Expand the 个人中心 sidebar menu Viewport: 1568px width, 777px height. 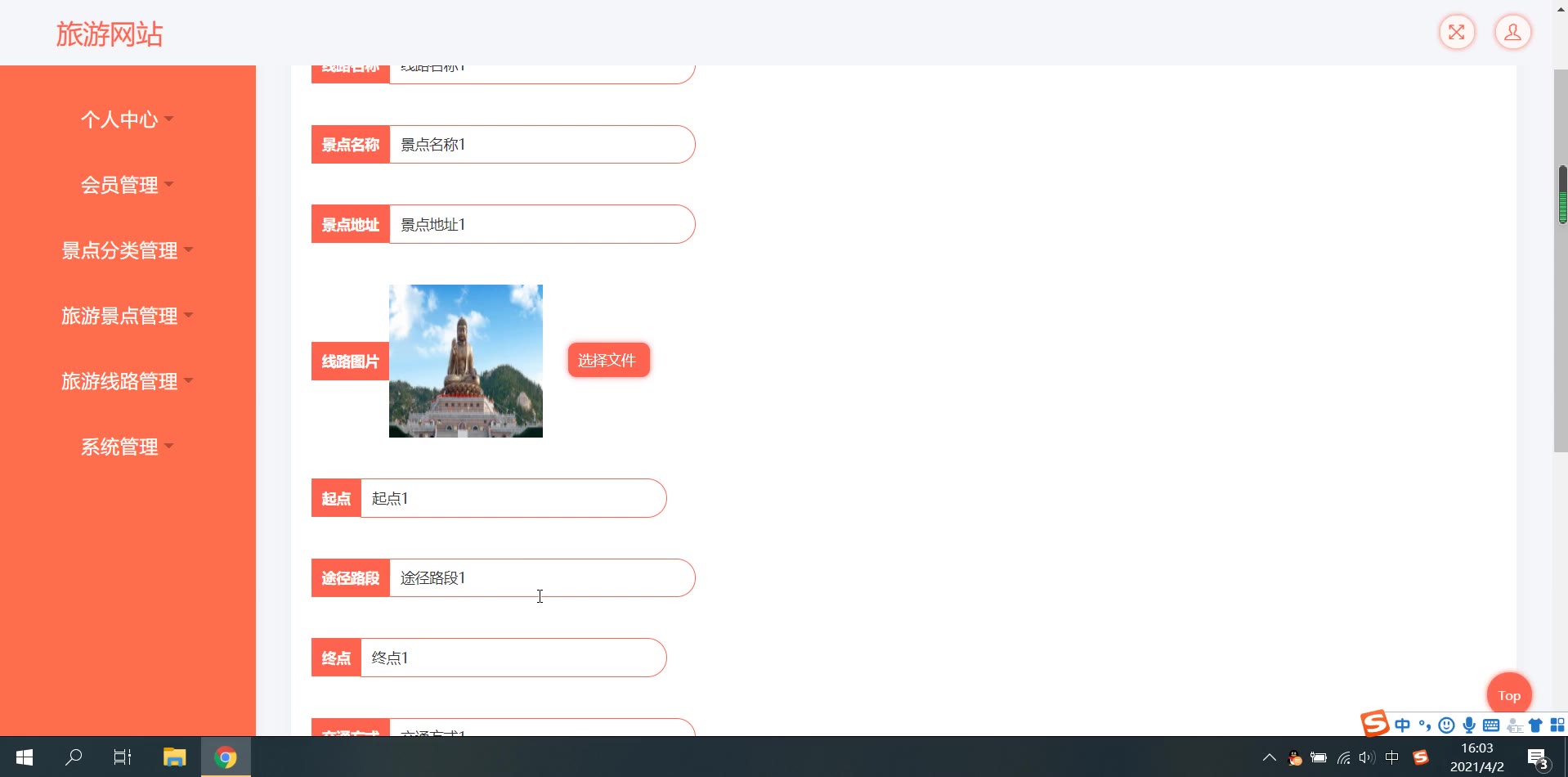pyautogui.click(x=128, y=119)
